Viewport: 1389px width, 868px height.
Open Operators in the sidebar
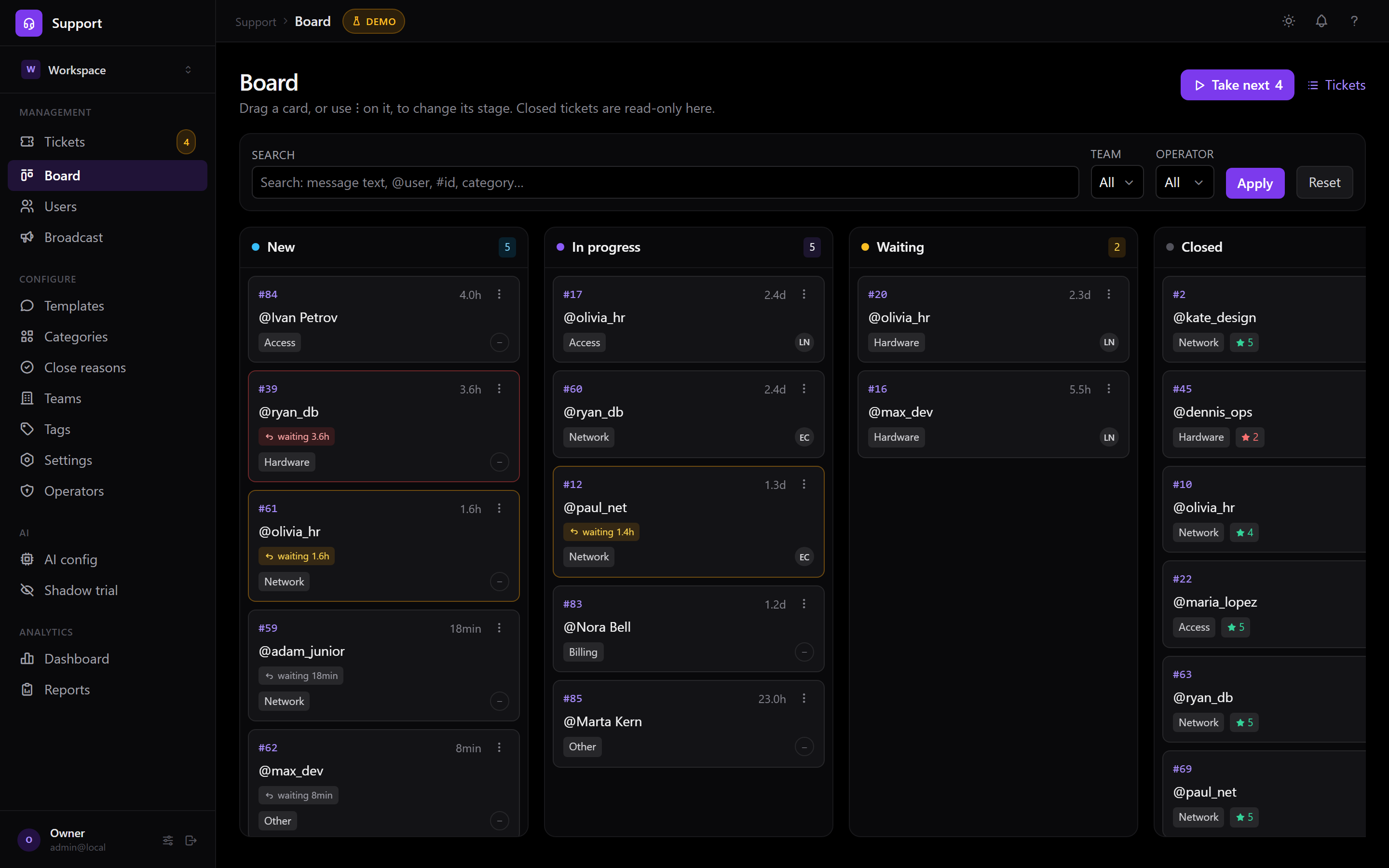coord(108,491)
